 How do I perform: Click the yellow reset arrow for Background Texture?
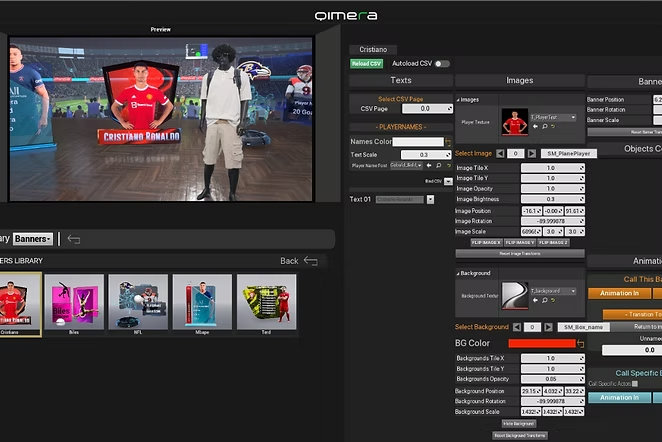[553, 300]
